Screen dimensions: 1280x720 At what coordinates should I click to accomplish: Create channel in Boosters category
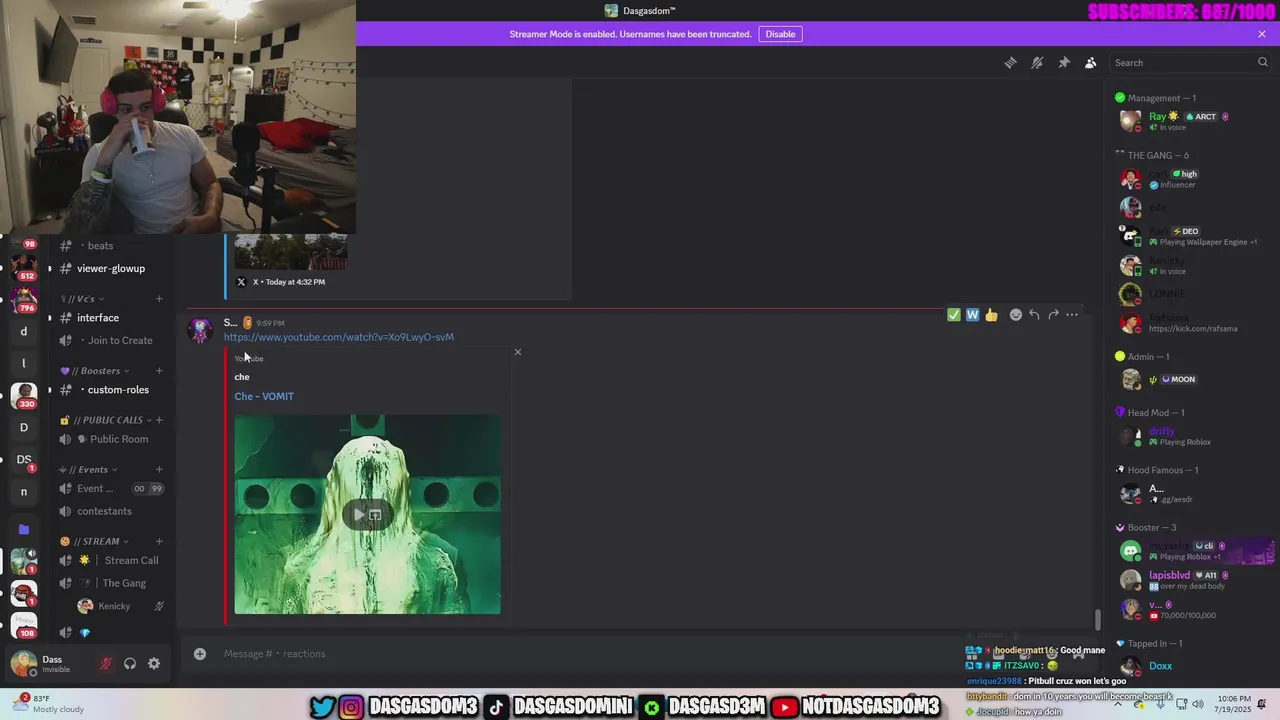[x=159, y=371]
